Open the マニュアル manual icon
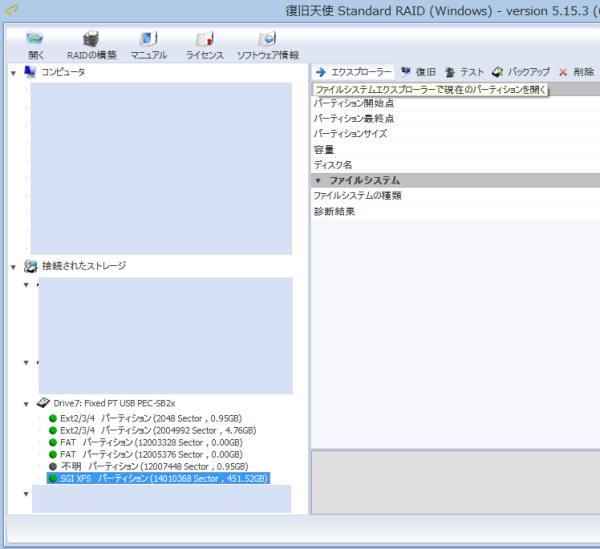Viewport: 600px width, 549px height. pyautogui.click(x=148, y=43)
